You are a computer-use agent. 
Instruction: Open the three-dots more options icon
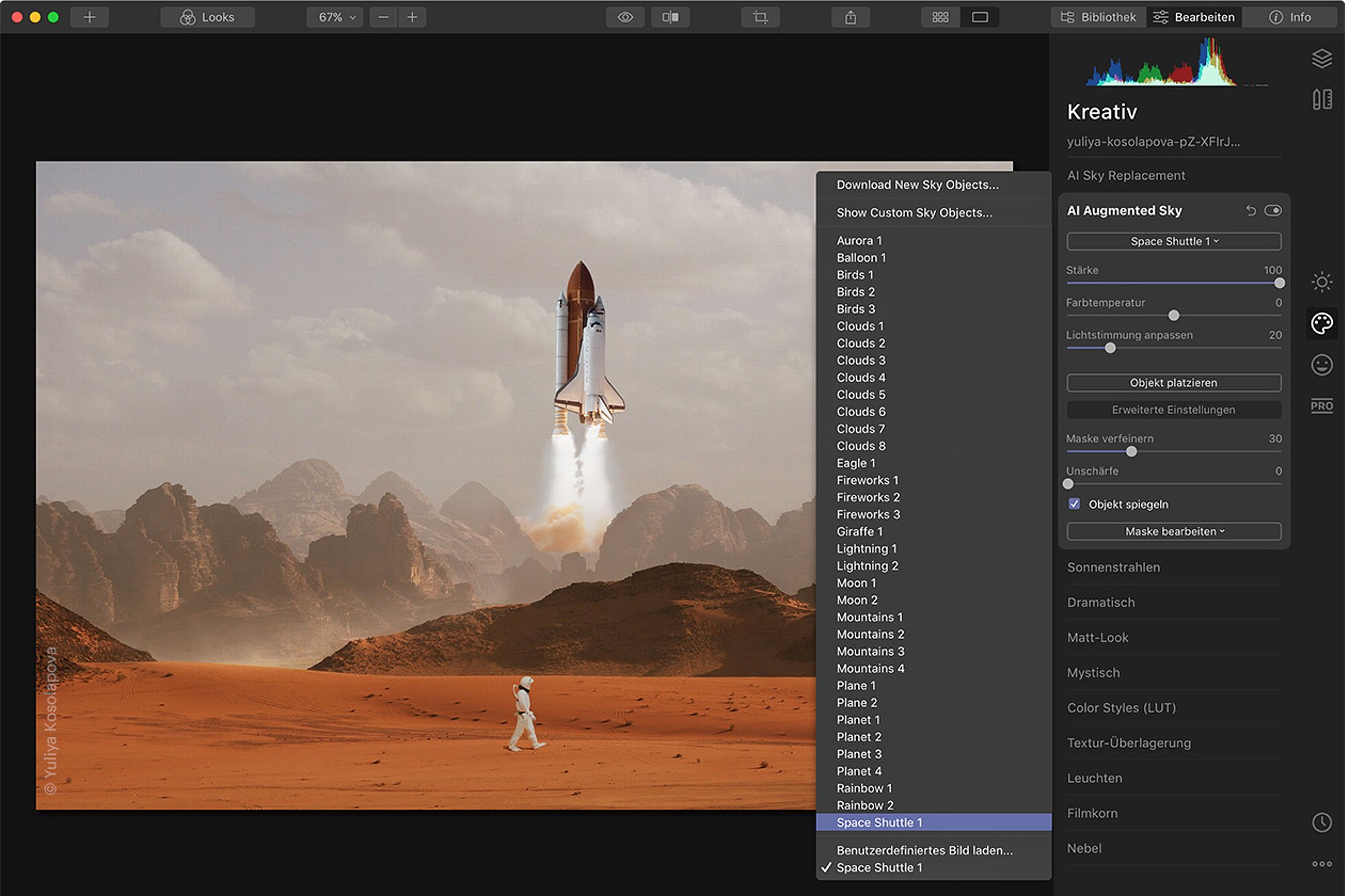pos(1321,864)
